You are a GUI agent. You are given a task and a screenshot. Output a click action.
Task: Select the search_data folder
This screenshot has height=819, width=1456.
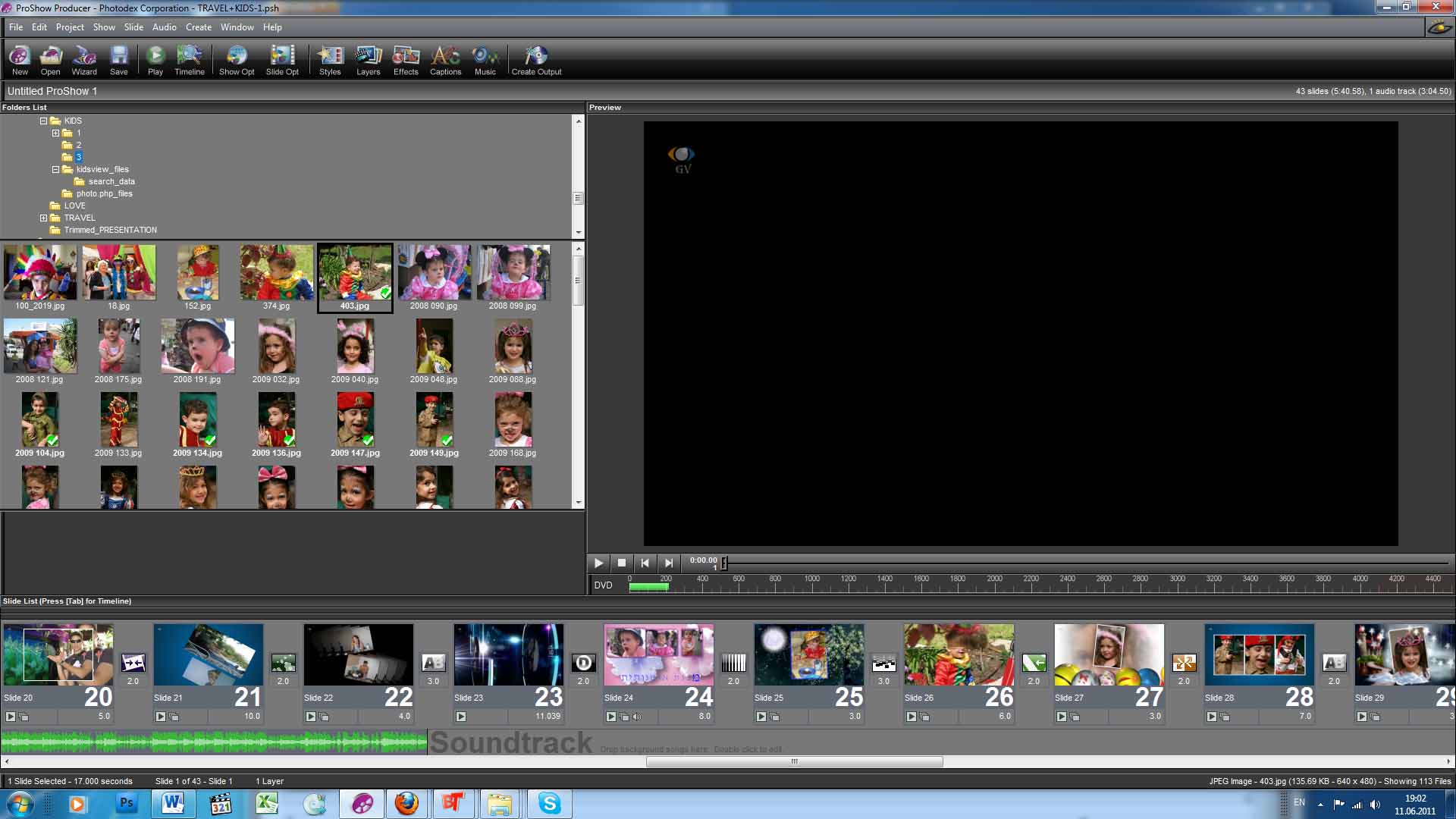pos(111,181)
